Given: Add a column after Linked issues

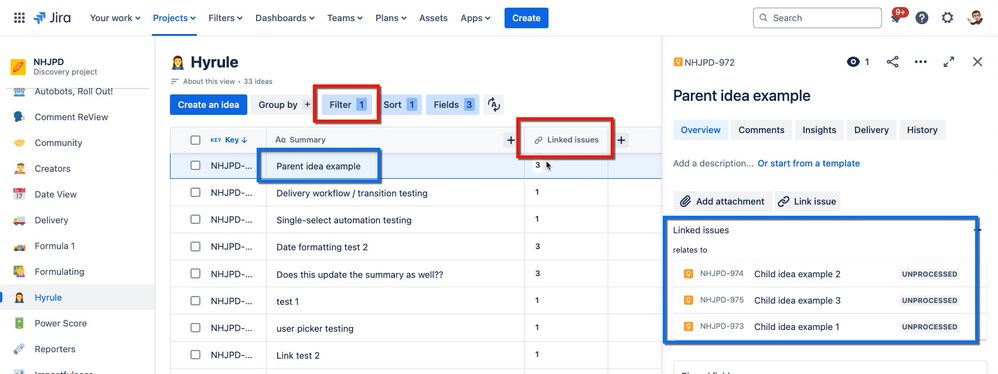Looking at the screenshot, I should [621, 140].
